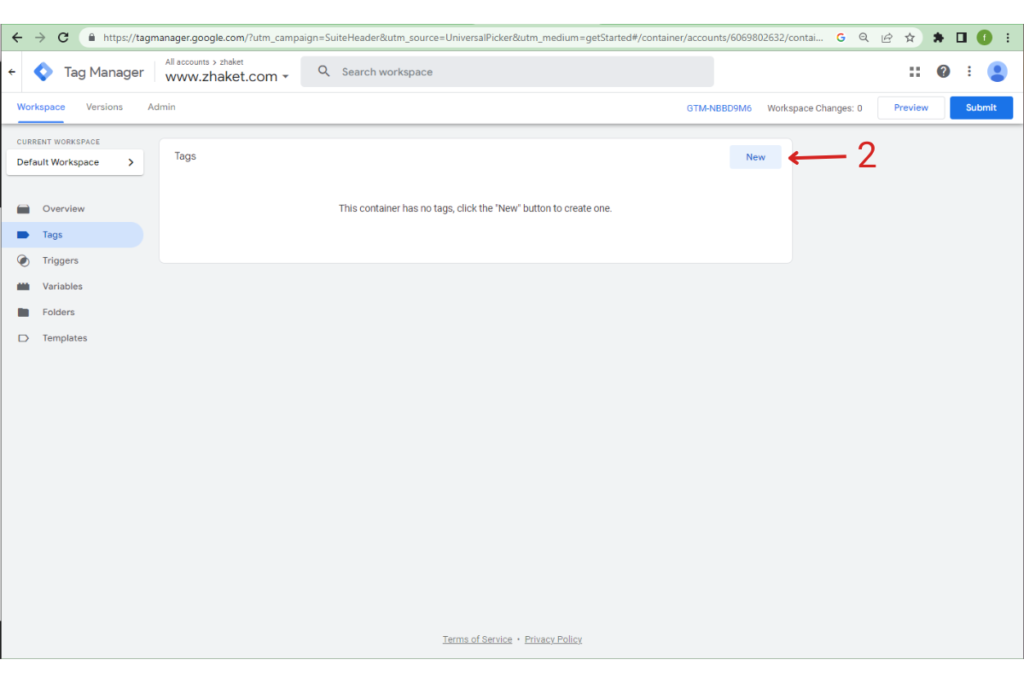Switch to the Admin tab

[x=161, y=107]
